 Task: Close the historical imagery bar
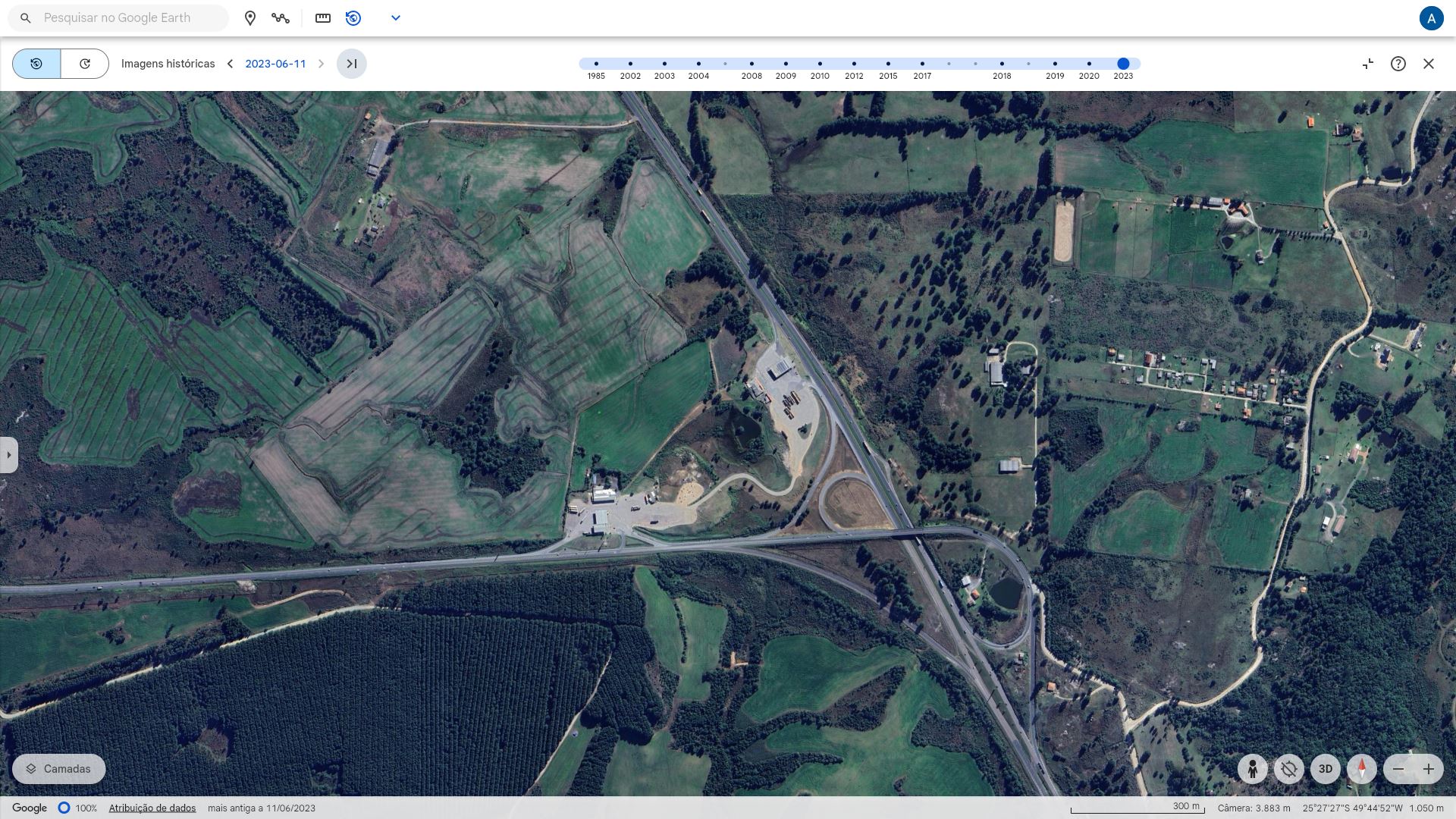coord(1429,64)
